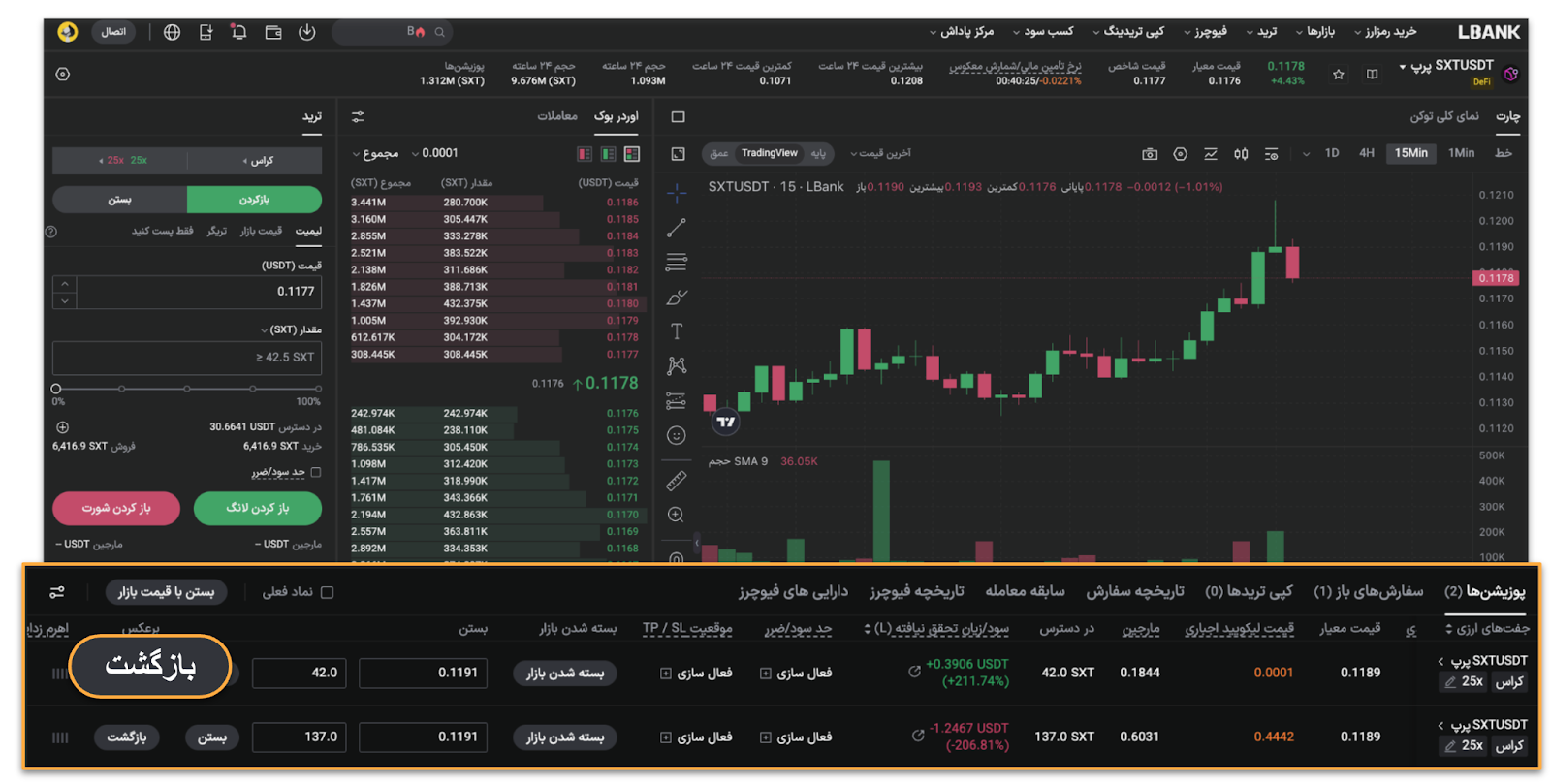Select بازکردن green open toggle
The height and width of the screenshot is (784, 1551).
[x=254, y=200]
